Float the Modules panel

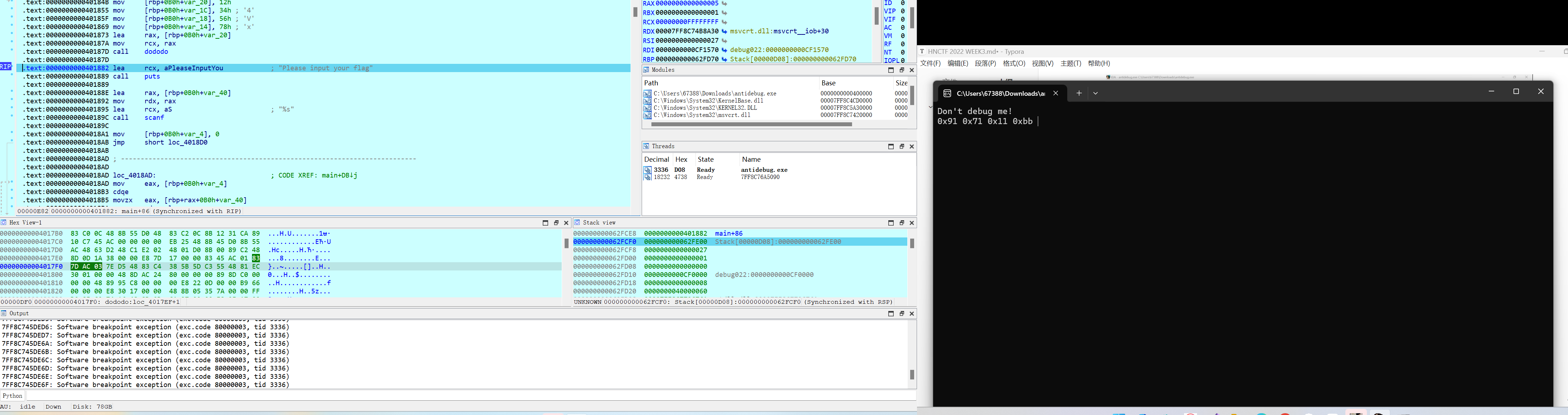click(902, 70)
